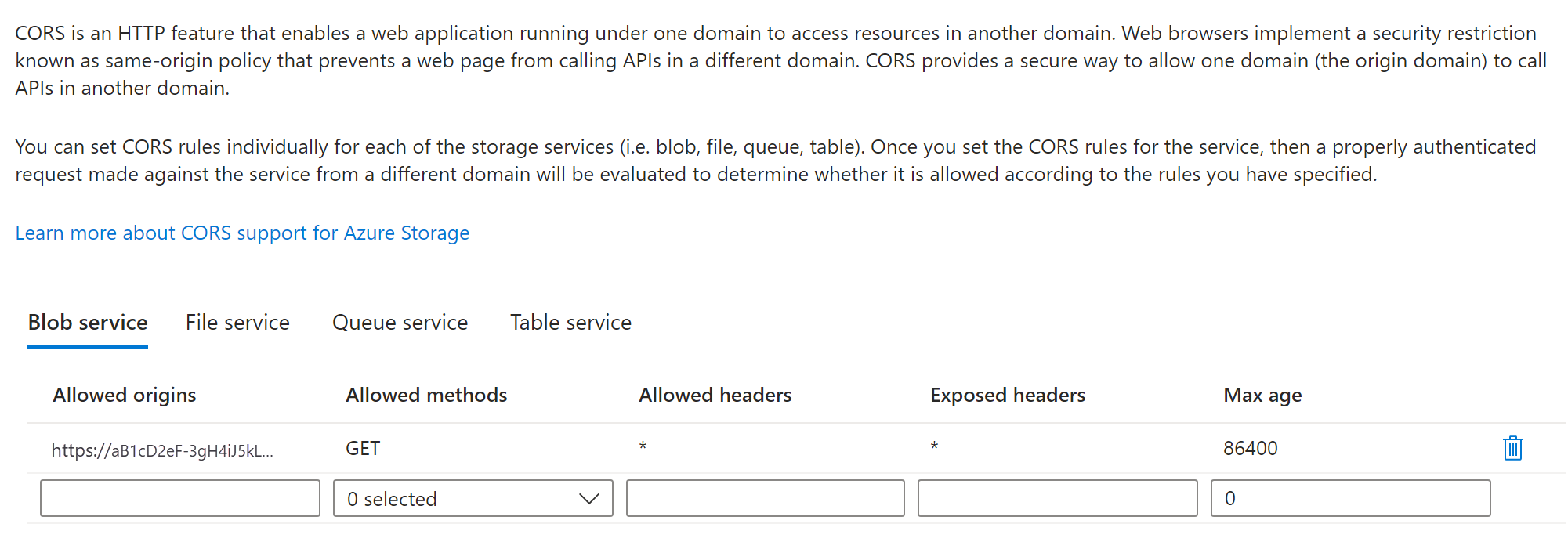The image size is (1568, 560).
Task: Click the Allowed headers column header
Action: click(715, 396)
